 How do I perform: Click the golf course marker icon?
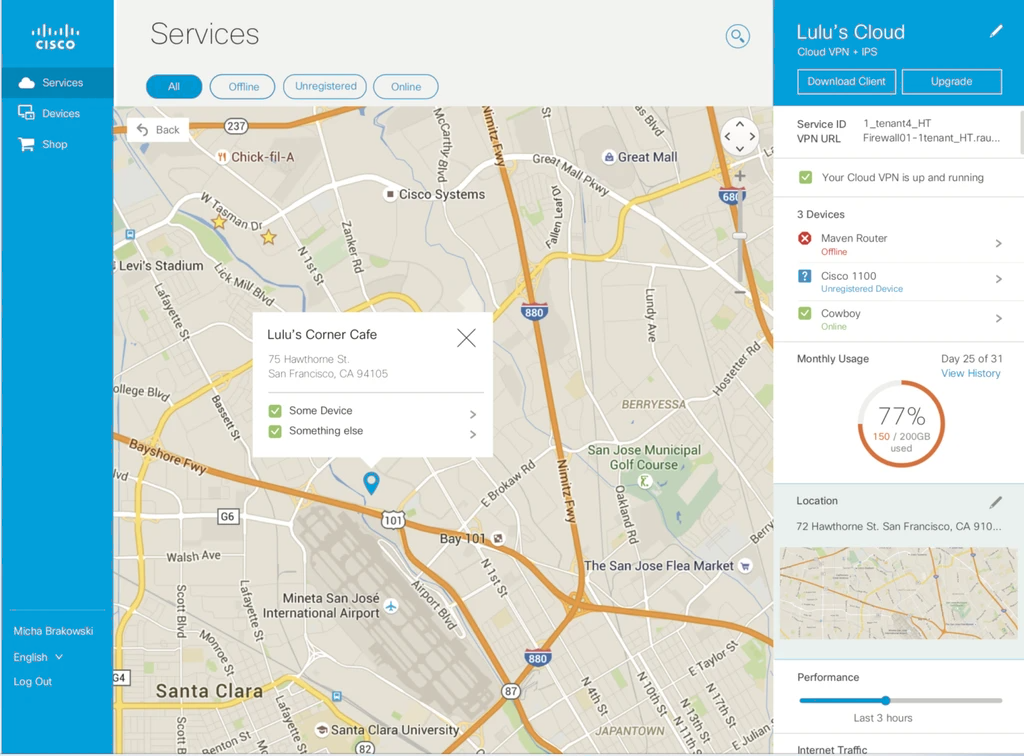point(645,482)
